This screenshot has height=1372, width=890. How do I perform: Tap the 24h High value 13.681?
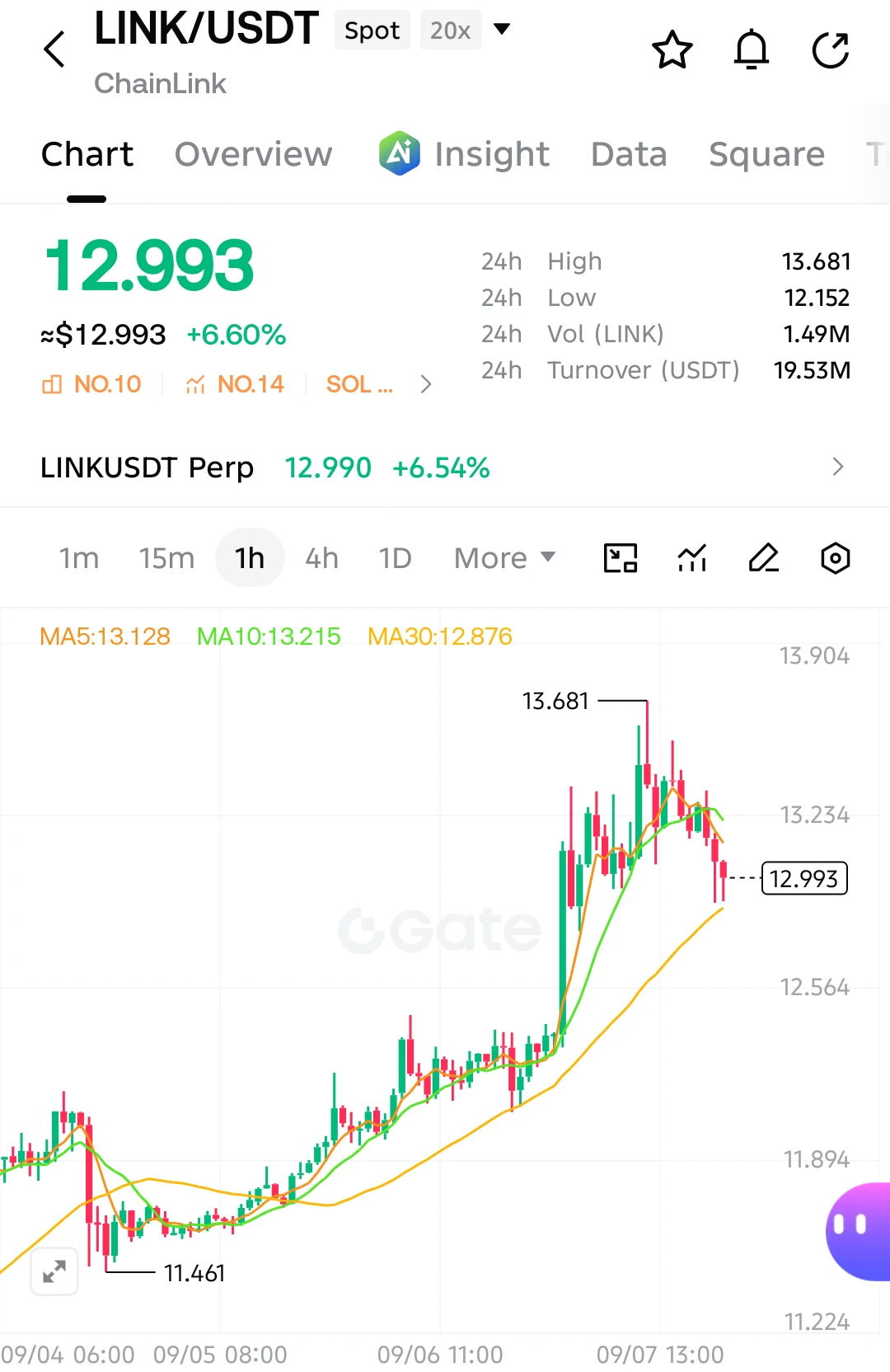[816, 261]
